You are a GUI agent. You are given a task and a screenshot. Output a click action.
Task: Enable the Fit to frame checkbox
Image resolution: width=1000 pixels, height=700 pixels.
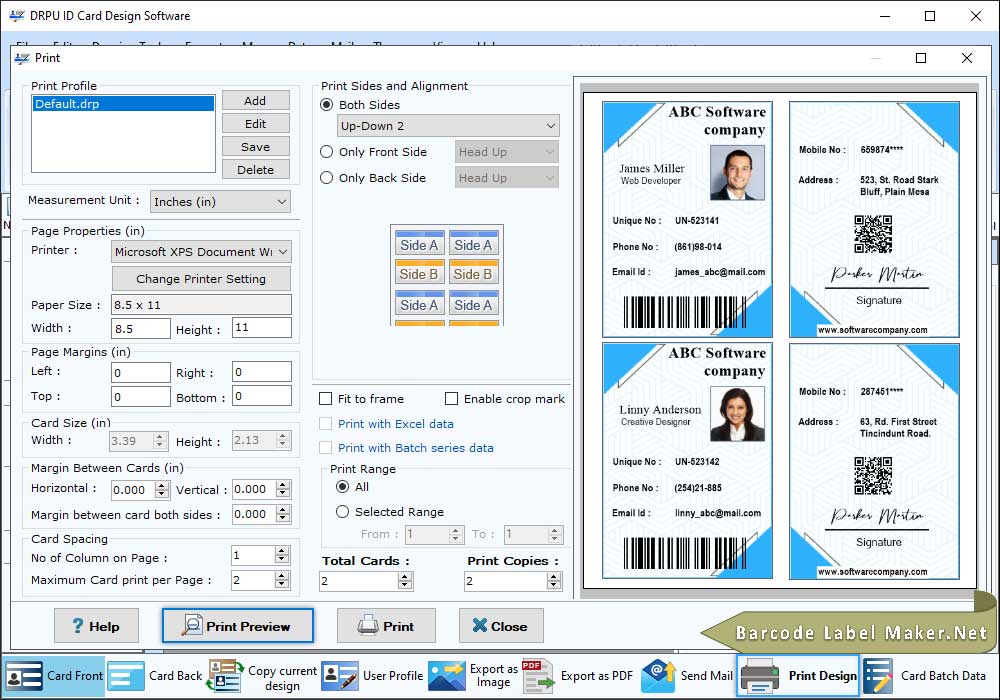click(x=325, y=398)
